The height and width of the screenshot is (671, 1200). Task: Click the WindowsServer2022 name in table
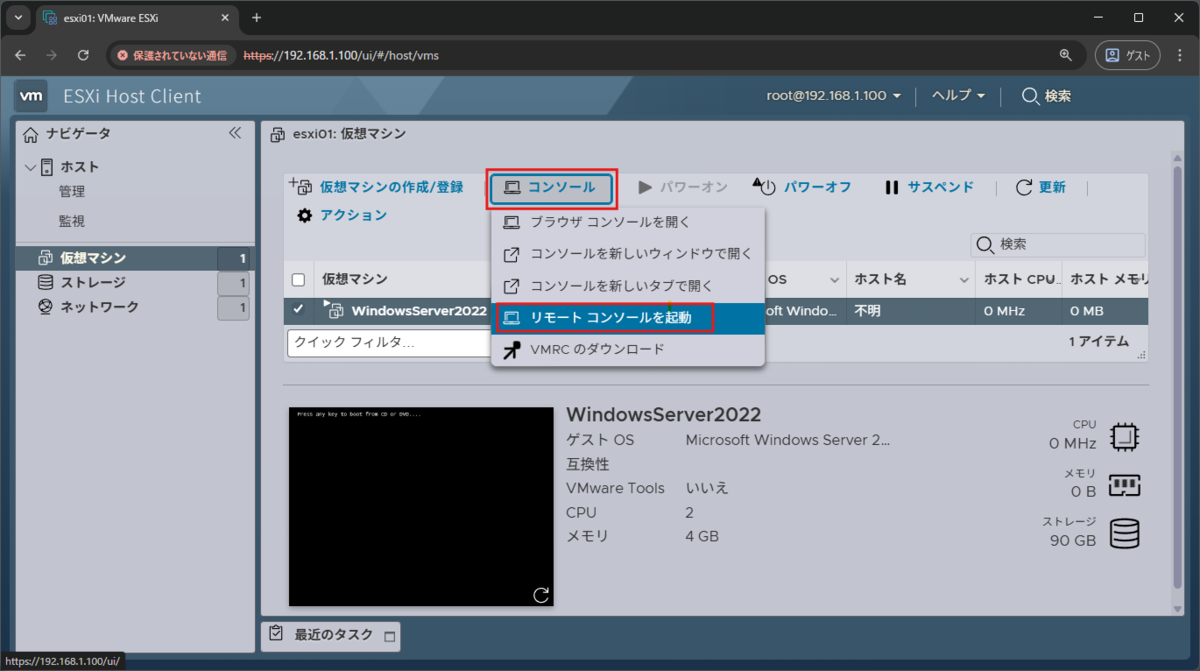(419, 310)
